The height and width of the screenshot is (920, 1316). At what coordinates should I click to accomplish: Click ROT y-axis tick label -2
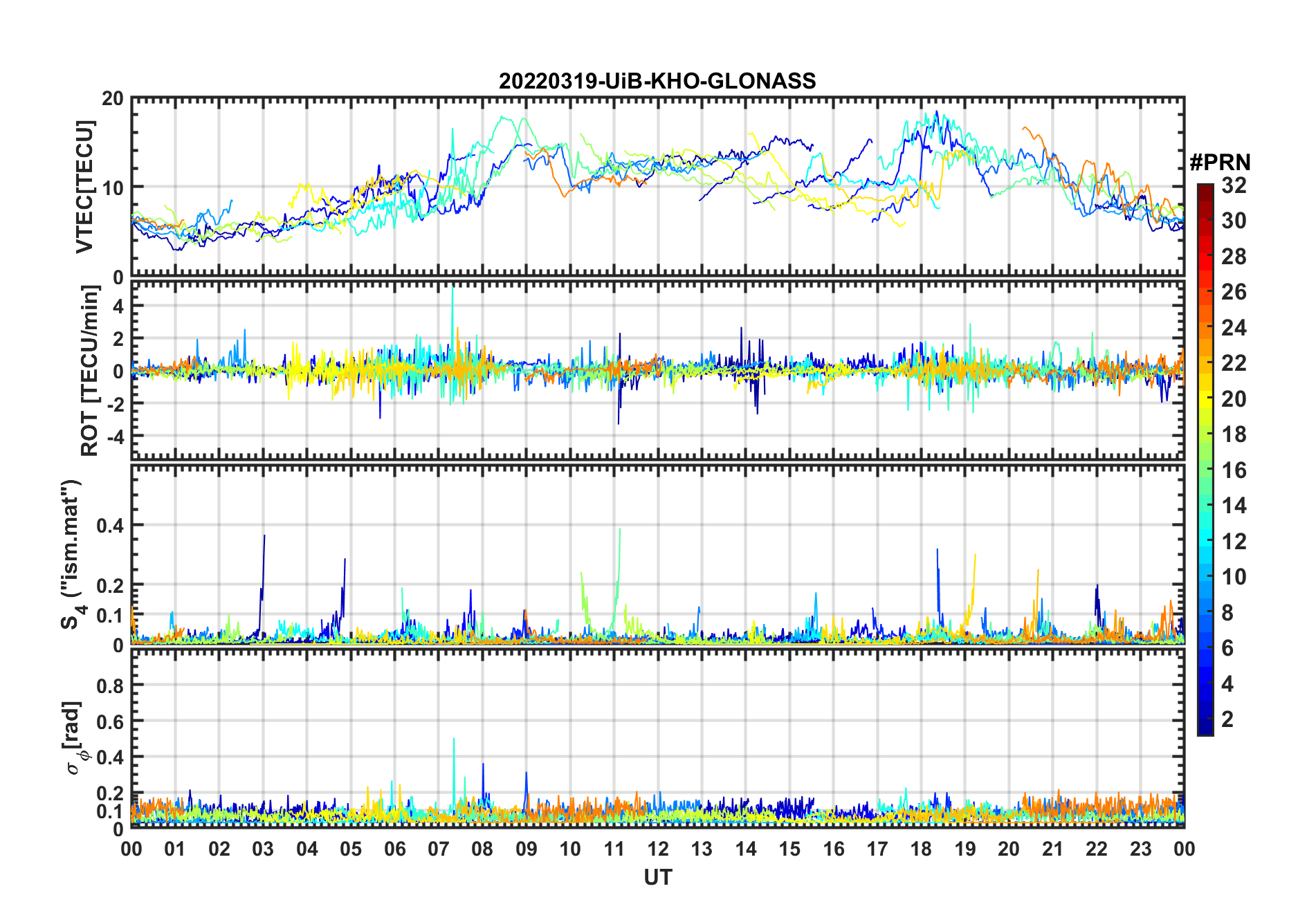point(116,404)
